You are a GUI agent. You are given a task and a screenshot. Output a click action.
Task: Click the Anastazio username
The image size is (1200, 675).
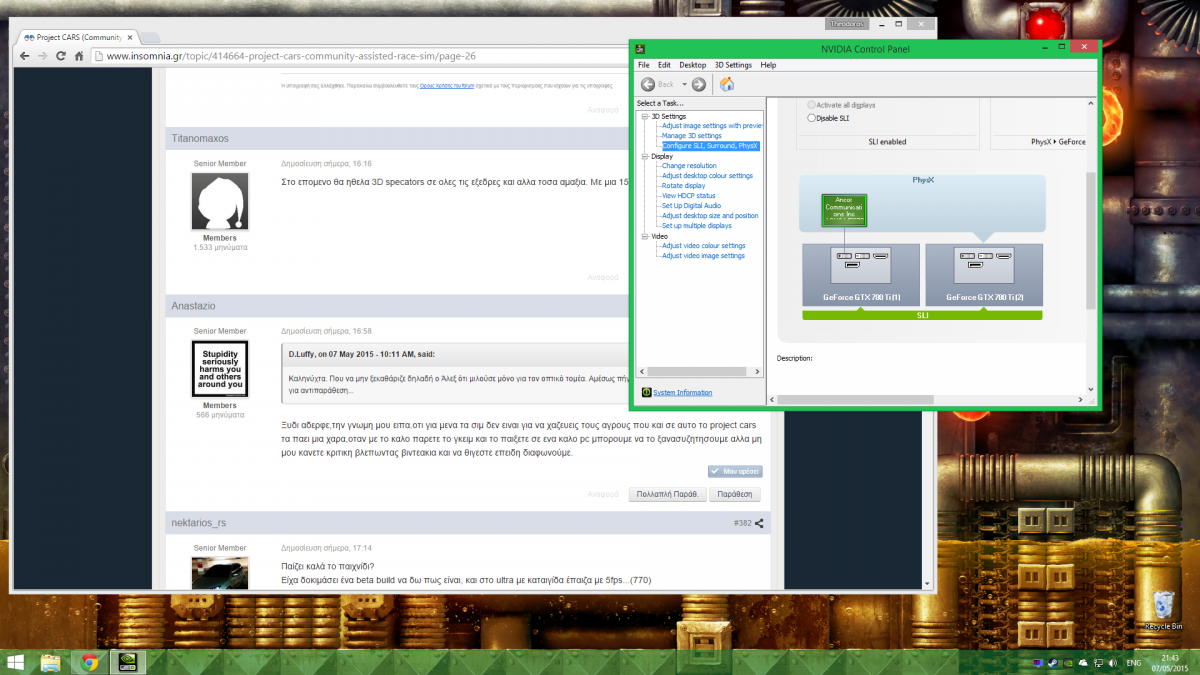(x=194, y=305)
